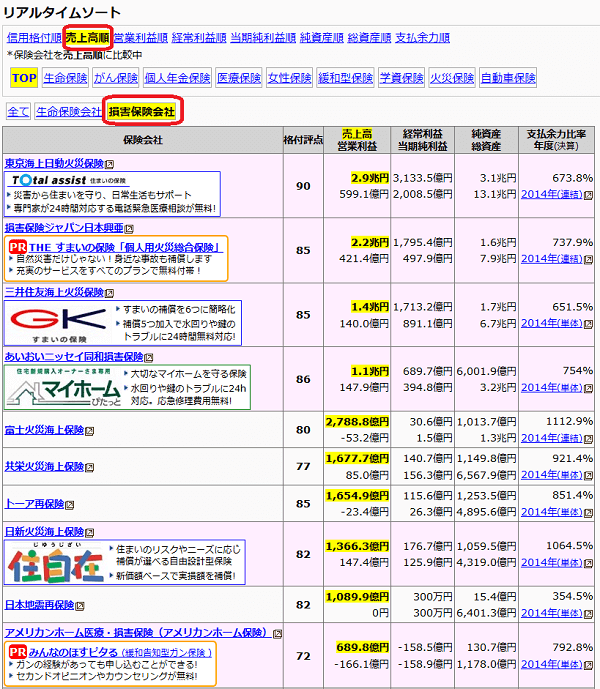
Task: Filter by 損害保険会社
Action: [142, 112]
